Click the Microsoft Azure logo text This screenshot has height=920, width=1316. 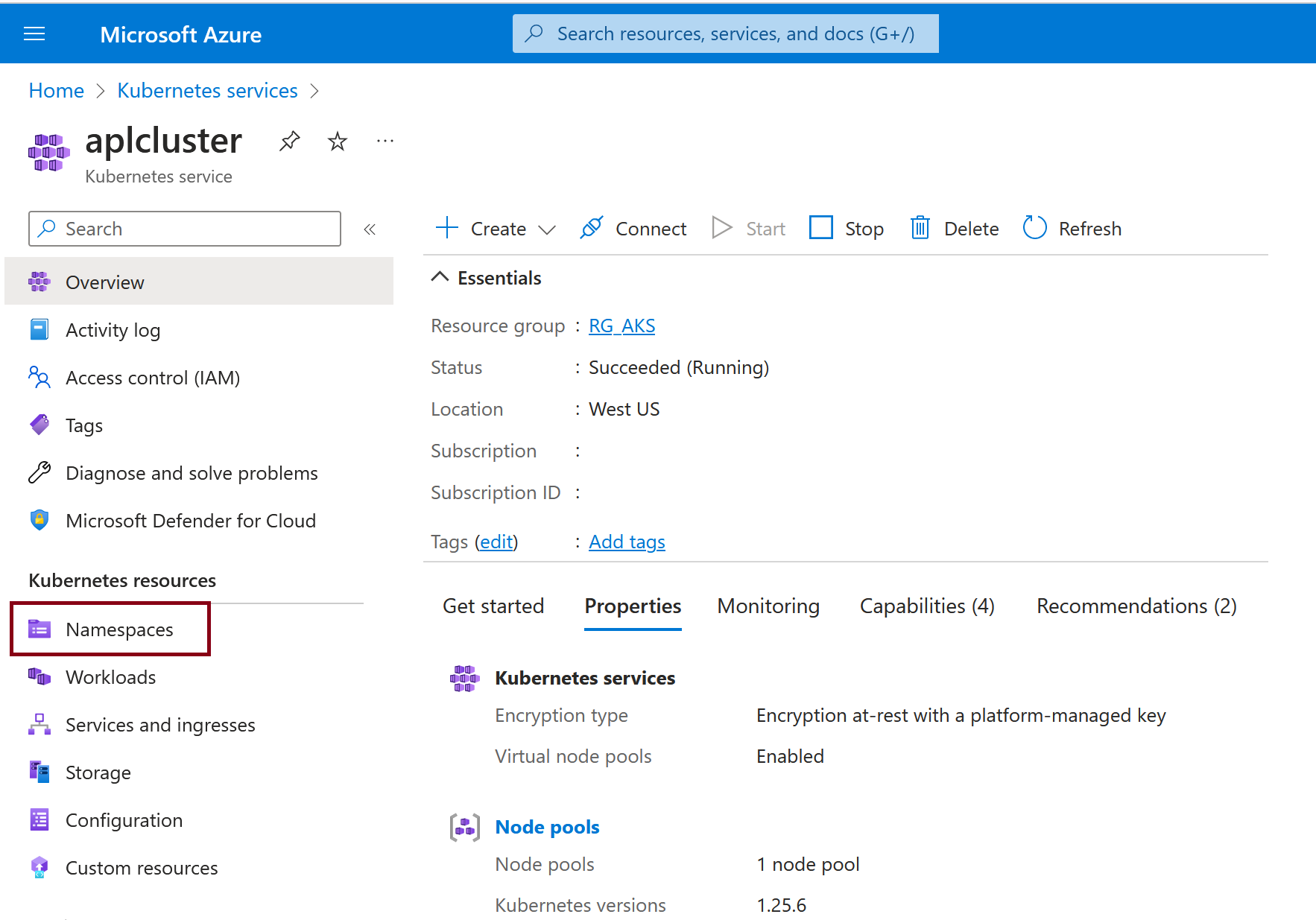180,34
